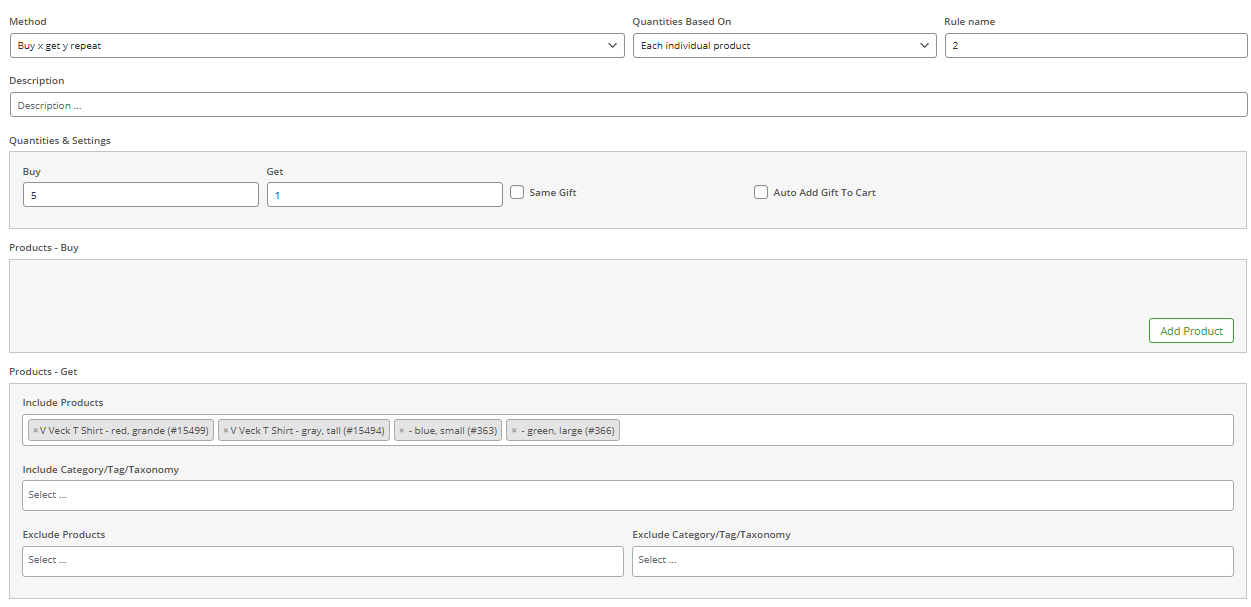The image size is (1251, 607).
Task: Click the Get quantity field
Action: tap(384, 195)
